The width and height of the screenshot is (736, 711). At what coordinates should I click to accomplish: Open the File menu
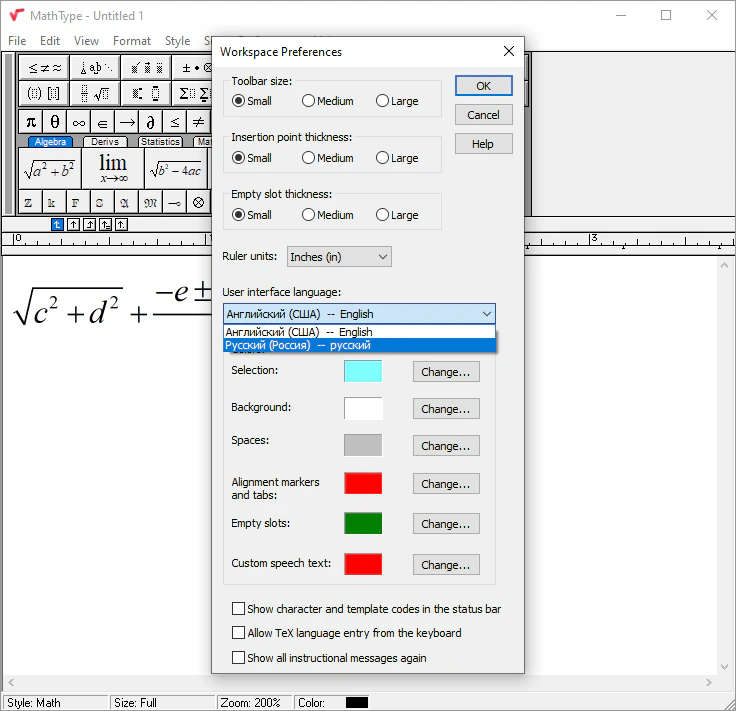coord(17,41)
